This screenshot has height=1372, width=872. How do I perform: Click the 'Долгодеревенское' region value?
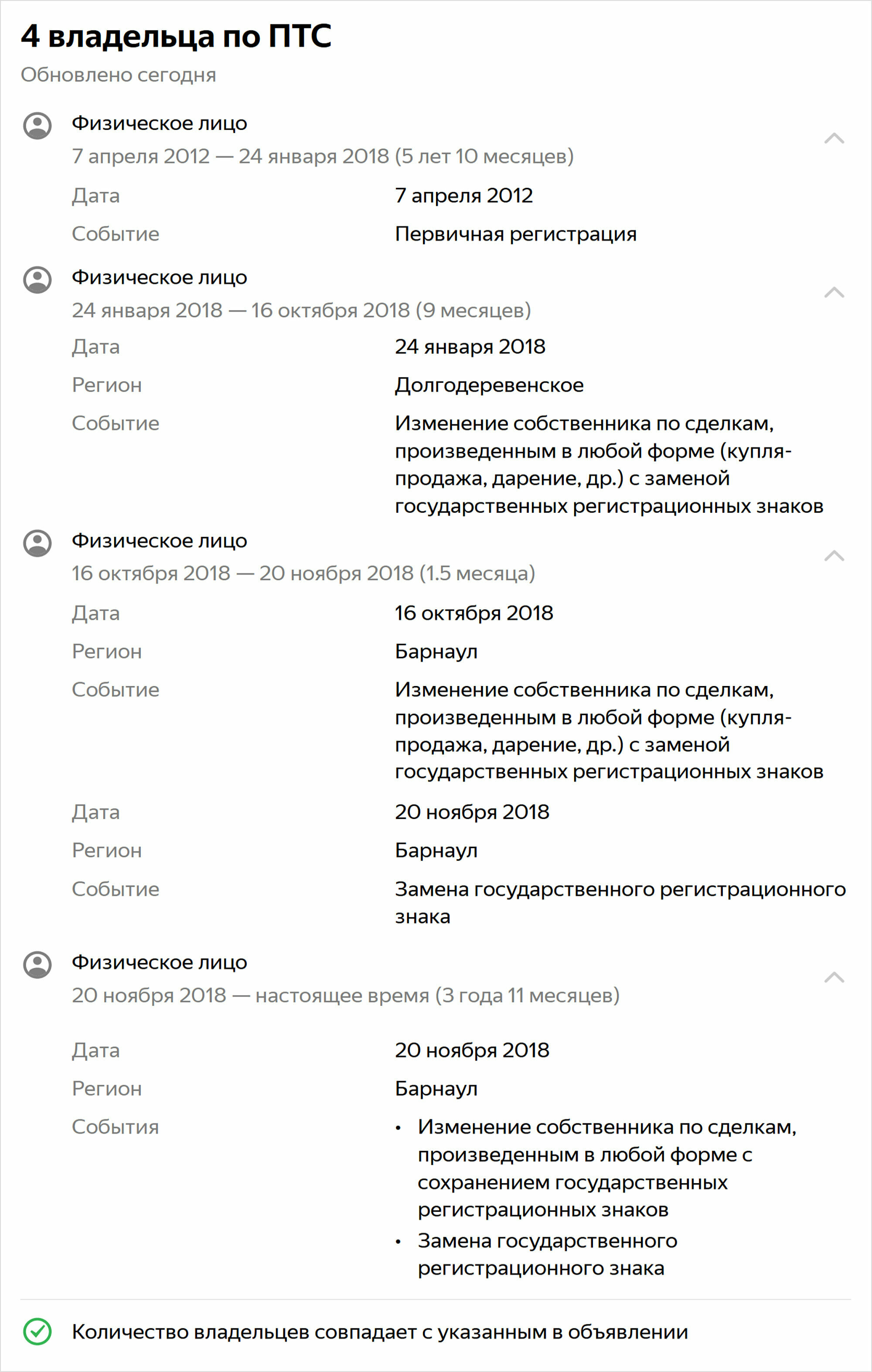489,386
